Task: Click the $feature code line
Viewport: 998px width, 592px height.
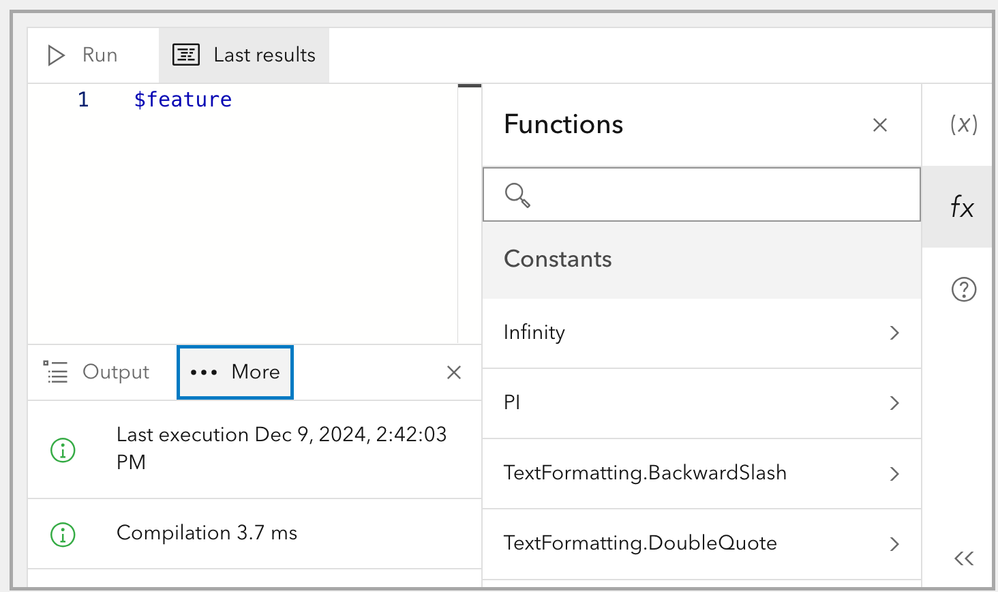Action: tap(183, 100)
